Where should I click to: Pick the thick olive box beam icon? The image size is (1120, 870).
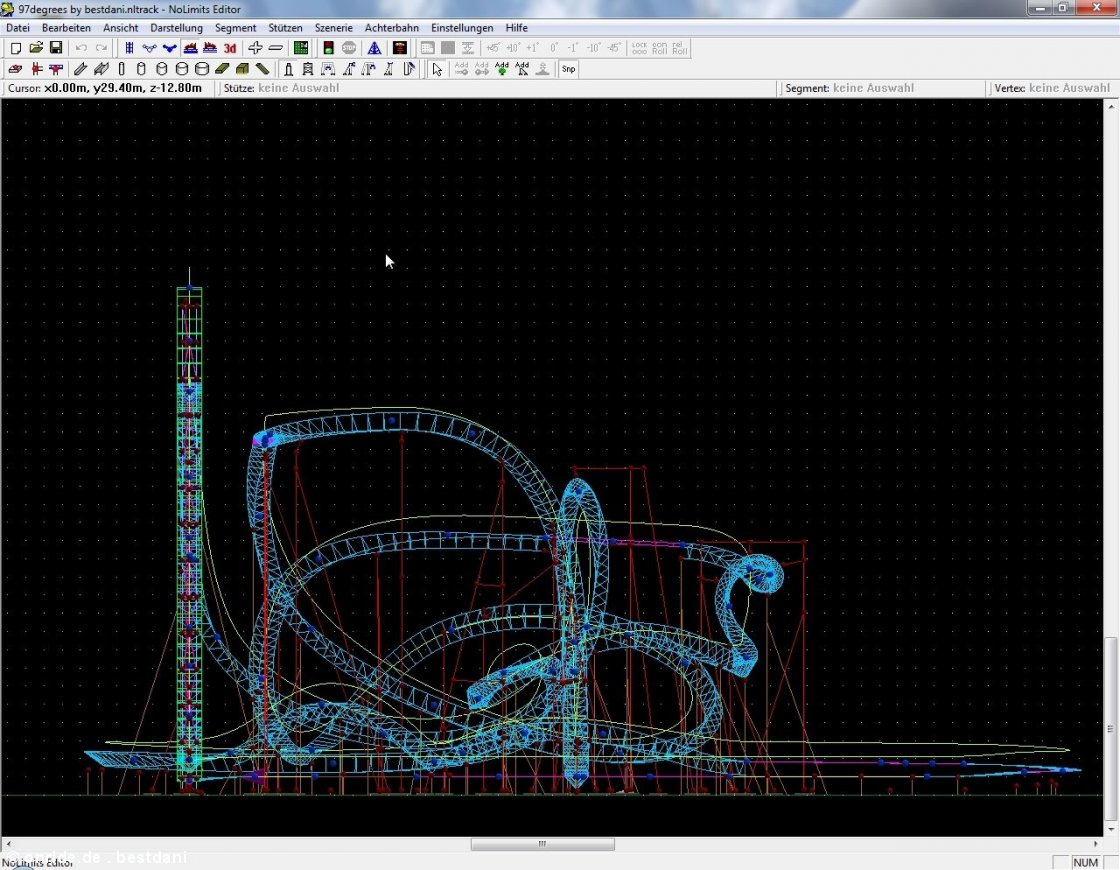tap(242, 69)
